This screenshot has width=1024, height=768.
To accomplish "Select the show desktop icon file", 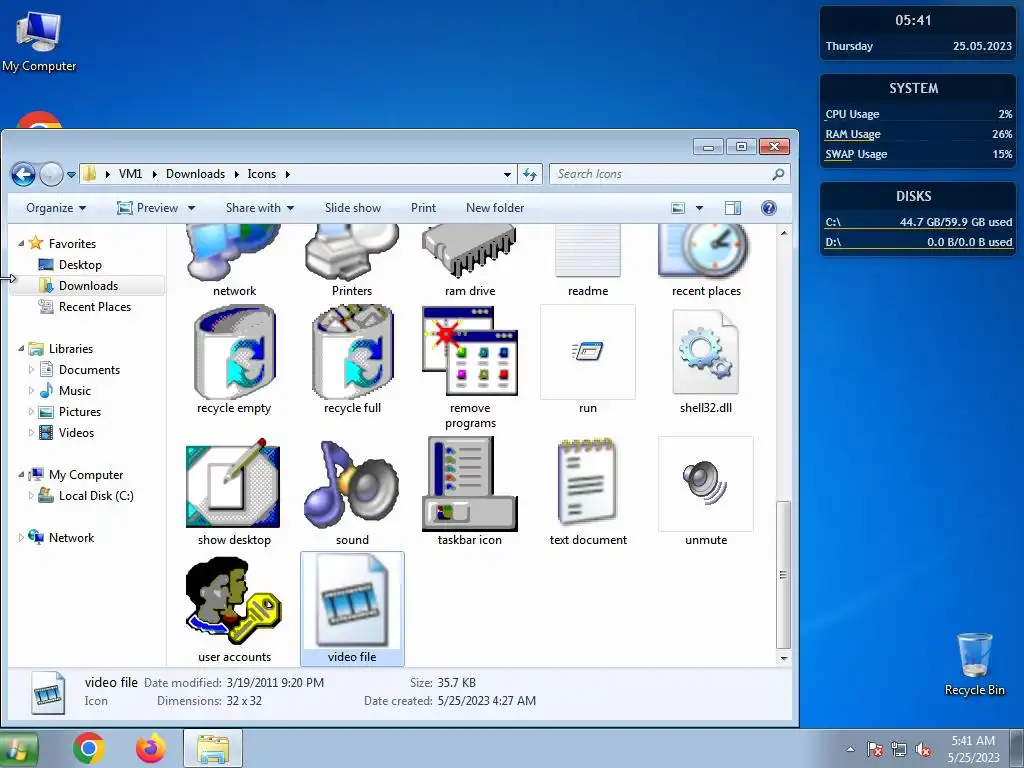I will pos(234,491).
